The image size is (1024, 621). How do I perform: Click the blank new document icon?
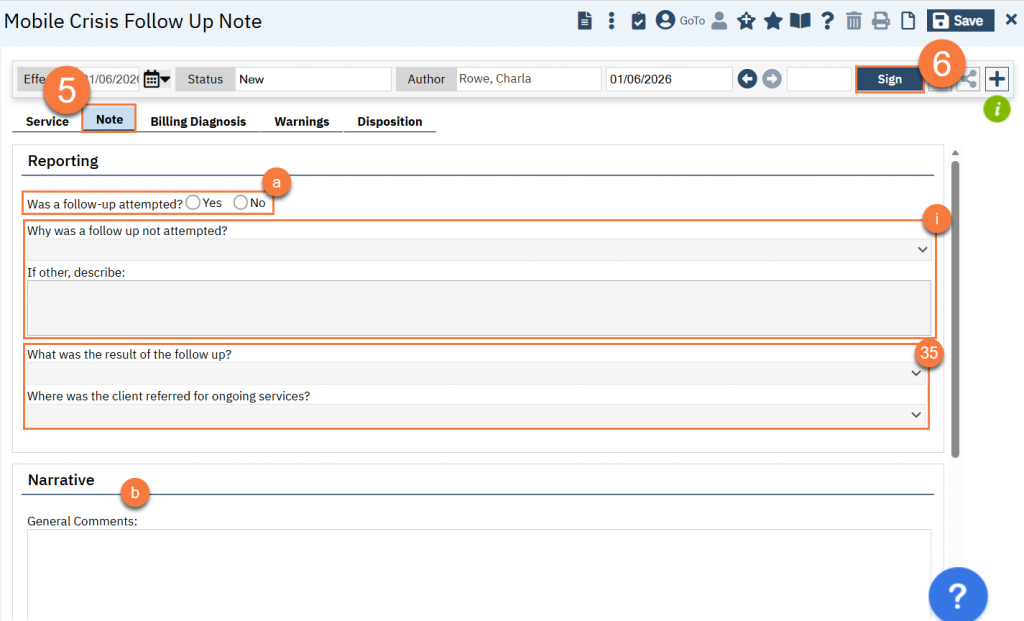point(908,21)
